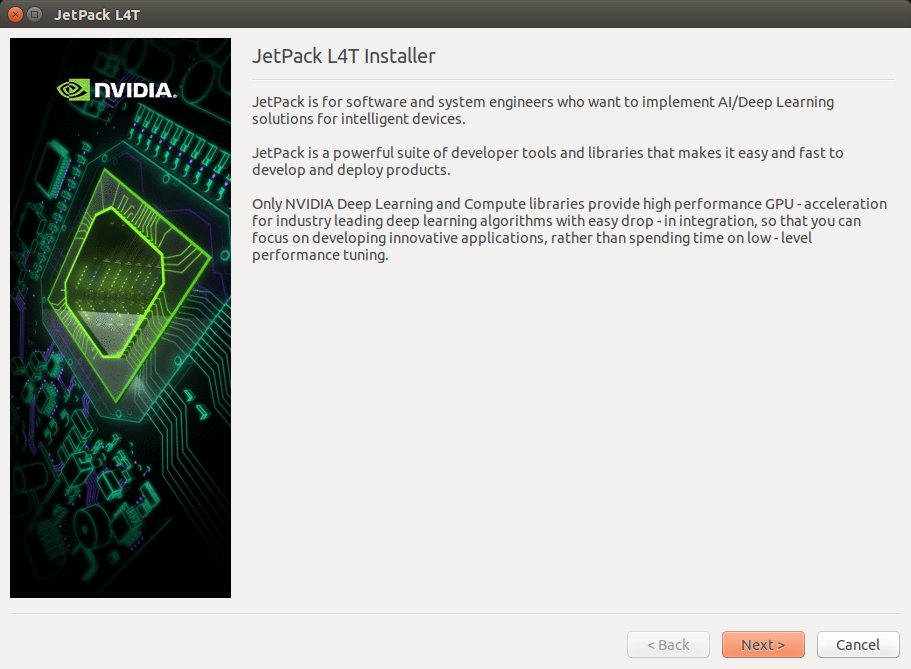Click the double chevron arrows on circuit artwork
The width and height of the screenshot is (911, 669).
[196, 405]
